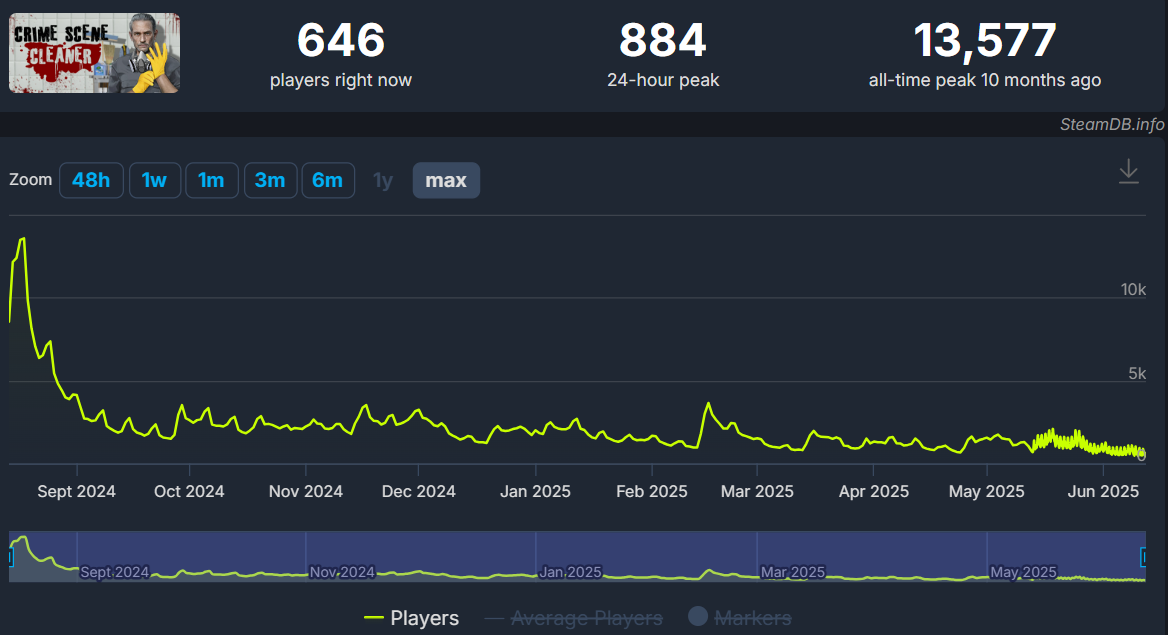The height and width of the screenshot is (635, 1168).
Task: Click the Nov 2024 area in navigator
Action: [341, 572]
